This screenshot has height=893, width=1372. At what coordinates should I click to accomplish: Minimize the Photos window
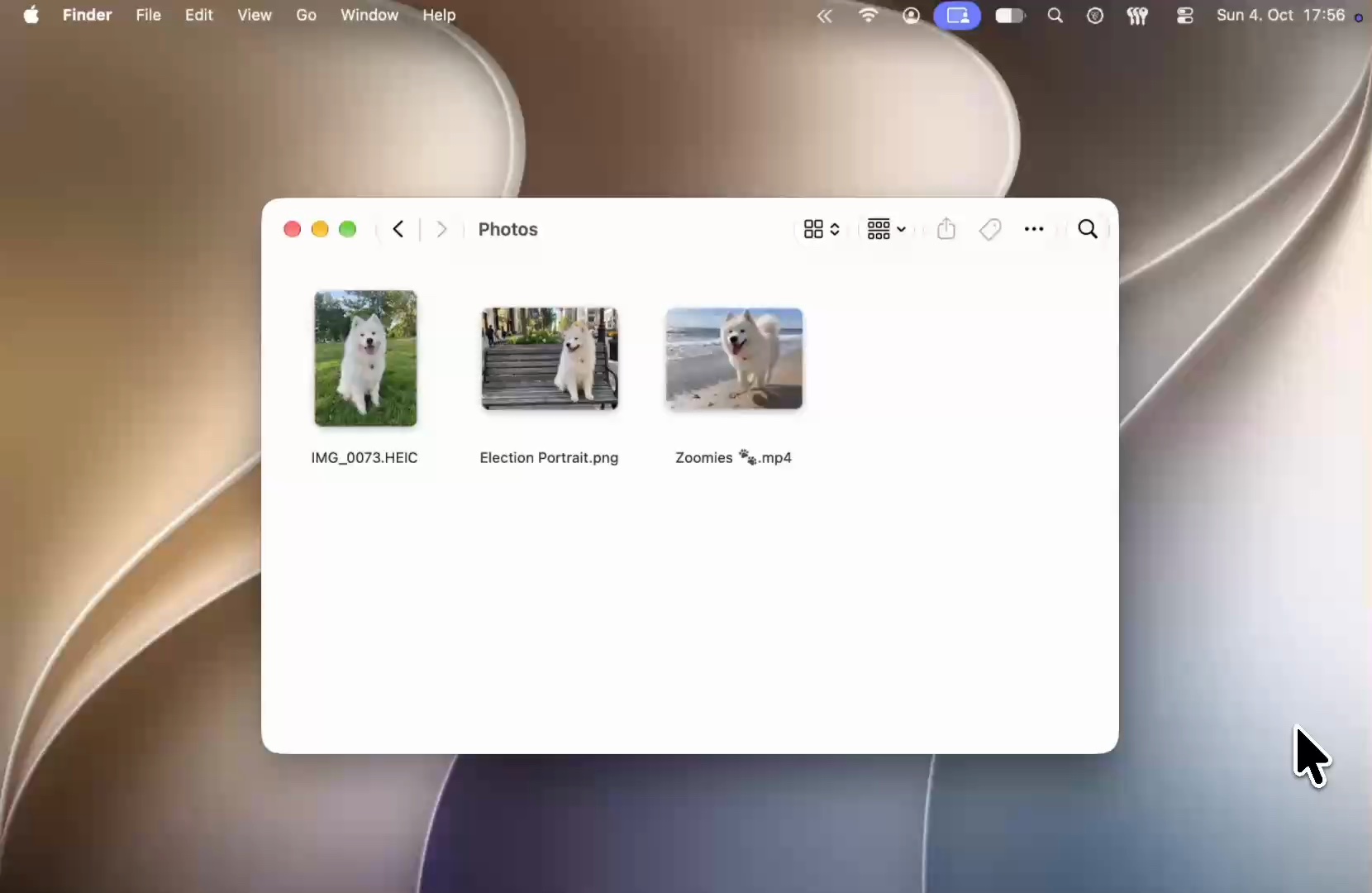pos(320,229)
